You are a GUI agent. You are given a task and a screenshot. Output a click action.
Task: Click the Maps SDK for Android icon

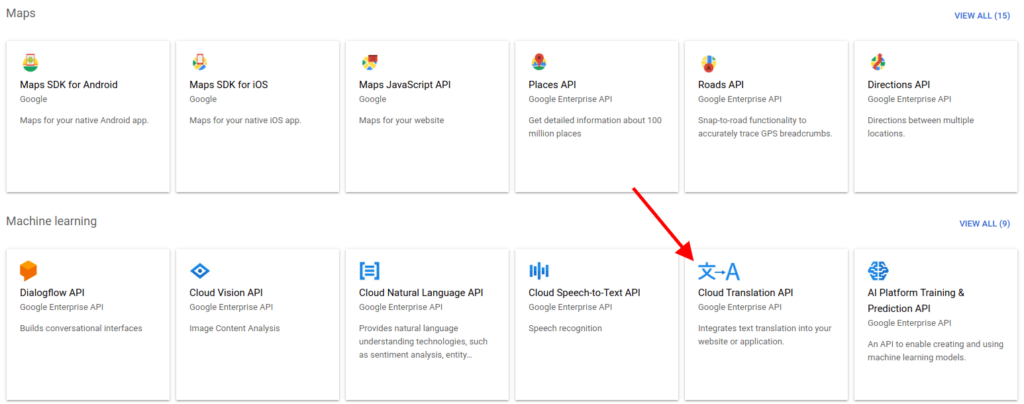click(30, 63)
